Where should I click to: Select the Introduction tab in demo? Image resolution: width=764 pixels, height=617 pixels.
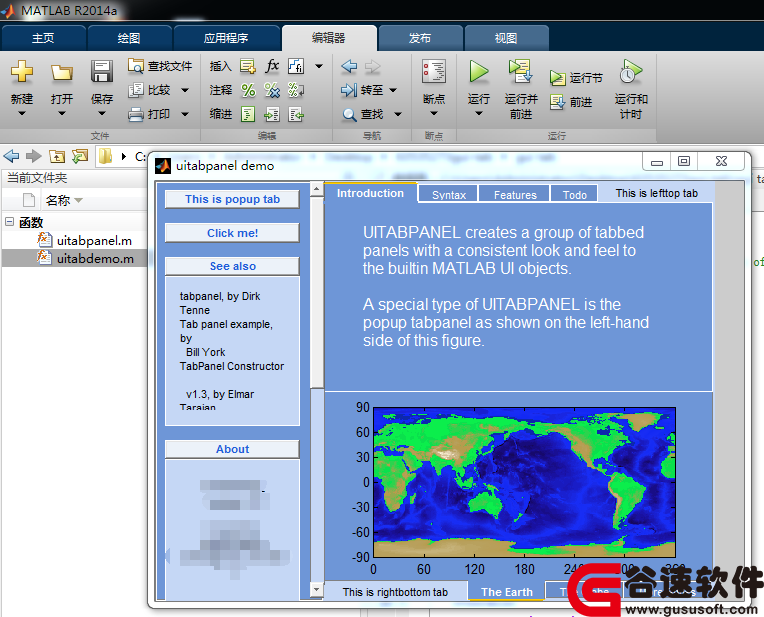point(370,193)
